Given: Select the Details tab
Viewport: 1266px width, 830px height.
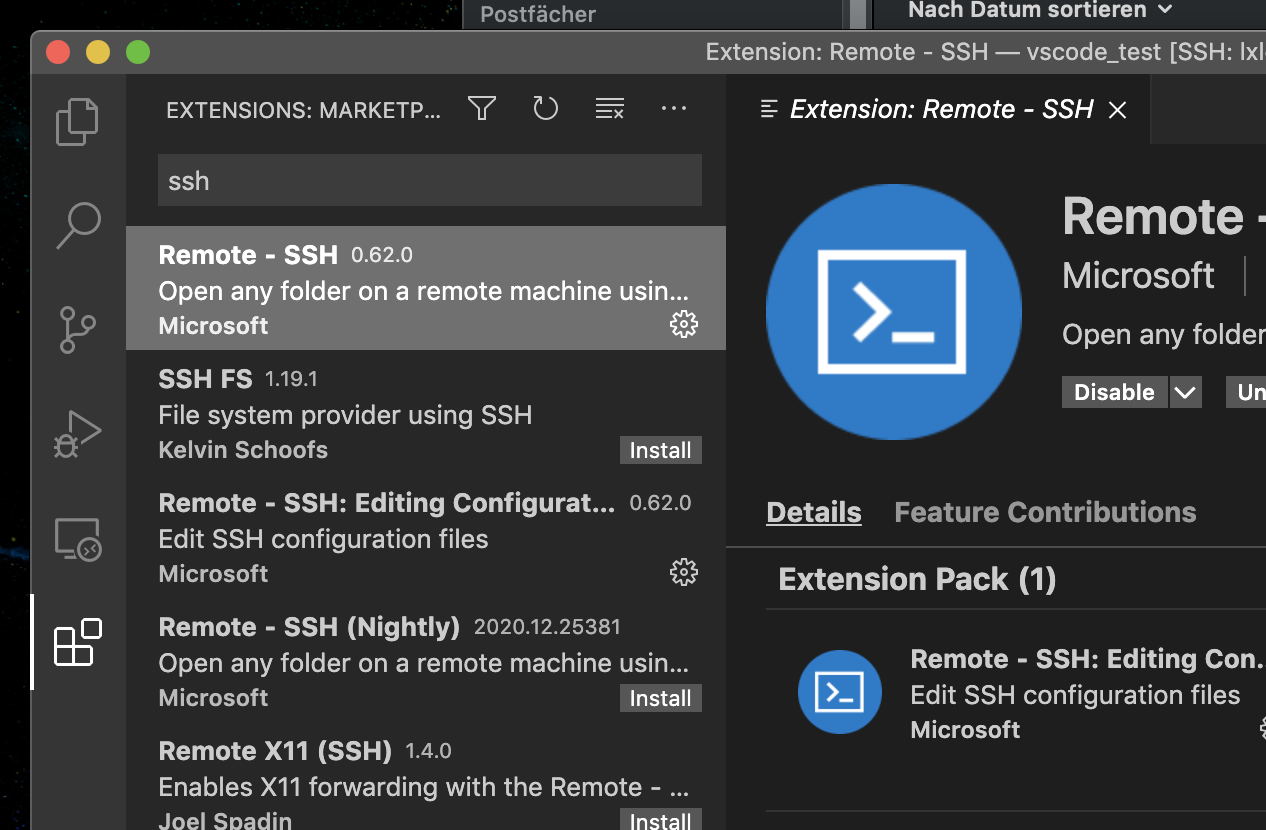Looking at the screenshot, I should coord(813,512).
